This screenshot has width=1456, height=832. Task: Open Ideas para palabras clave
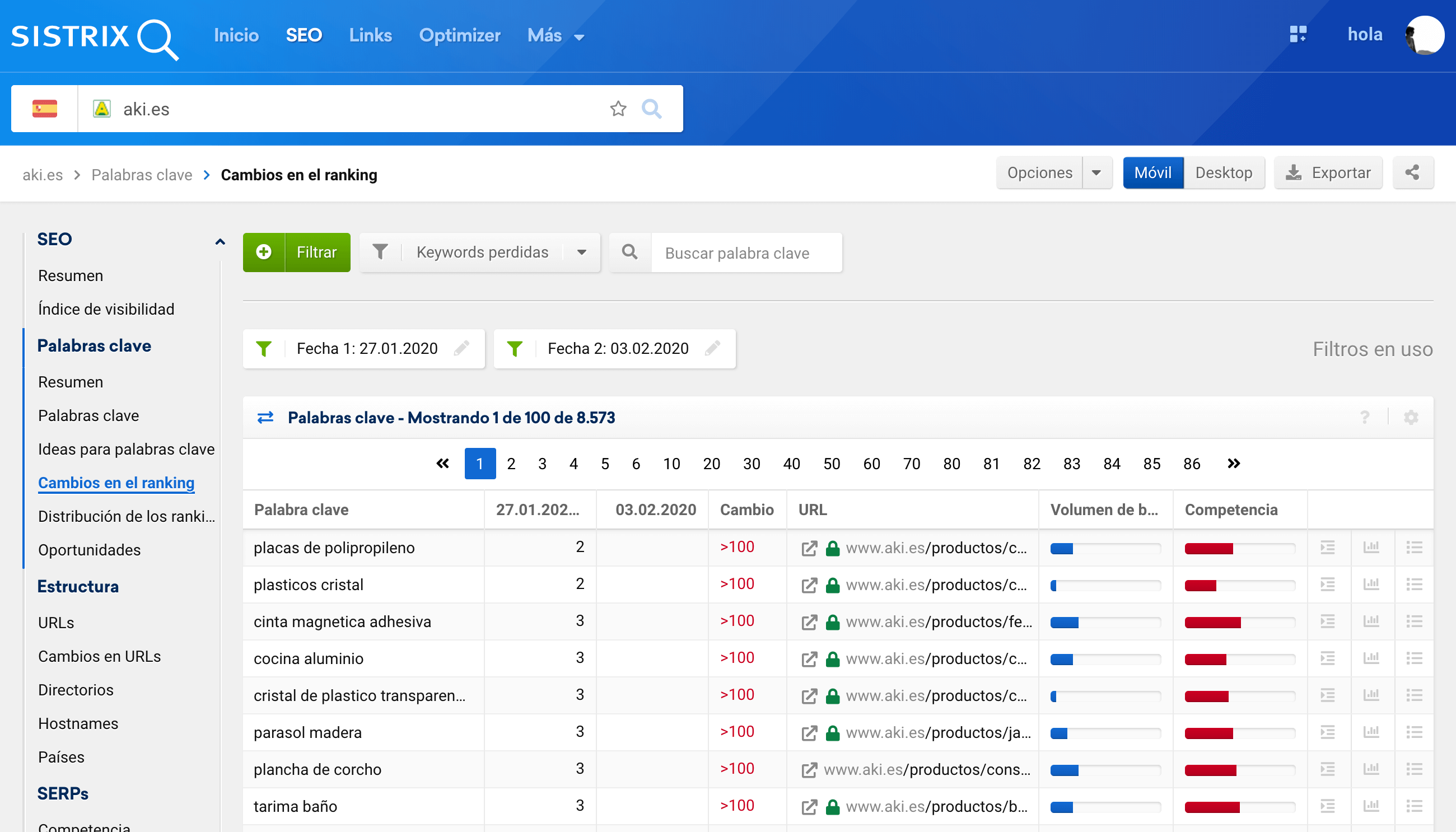tap(127, 449)
